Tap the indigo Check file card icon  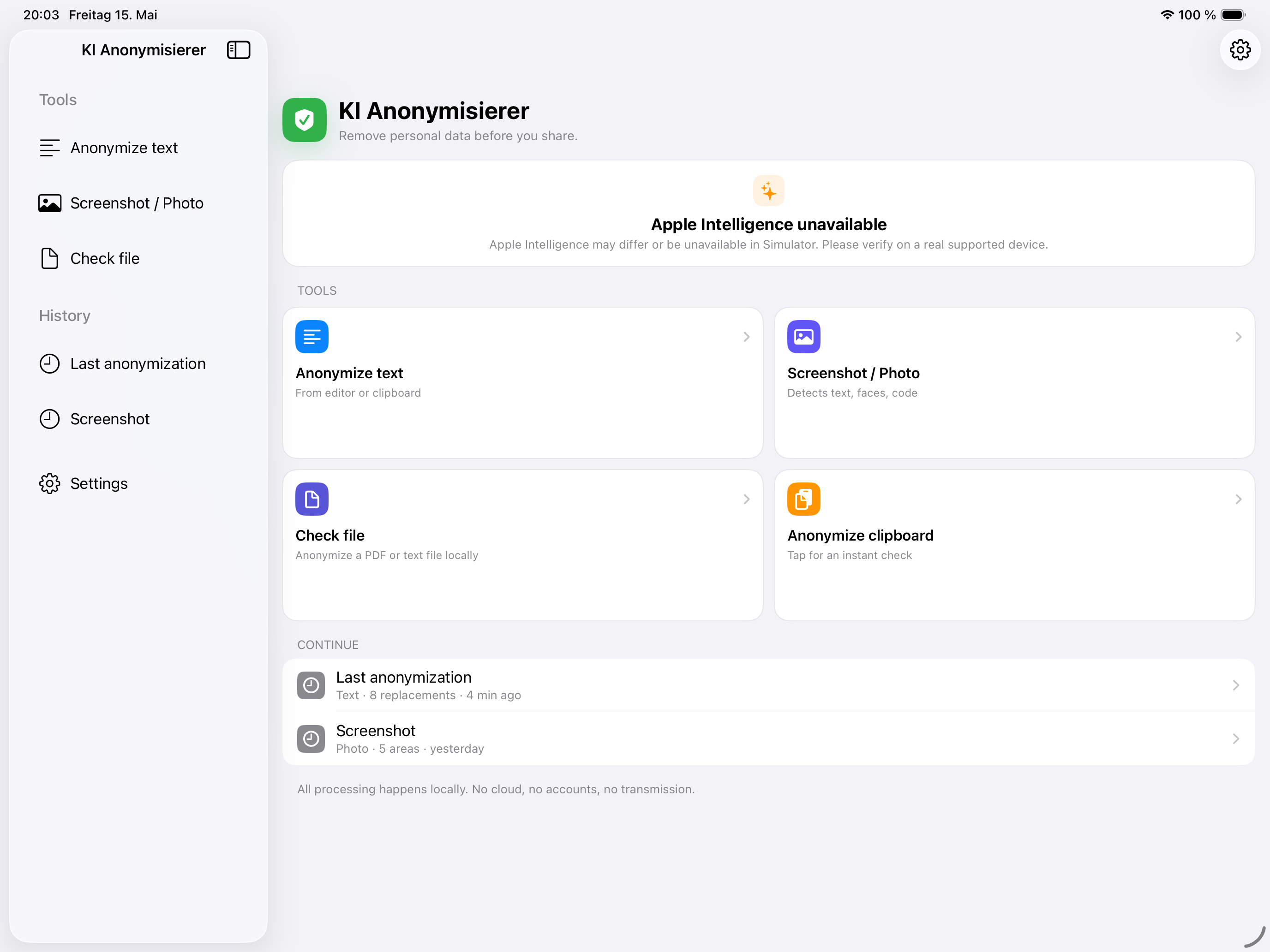coord(312,499)
